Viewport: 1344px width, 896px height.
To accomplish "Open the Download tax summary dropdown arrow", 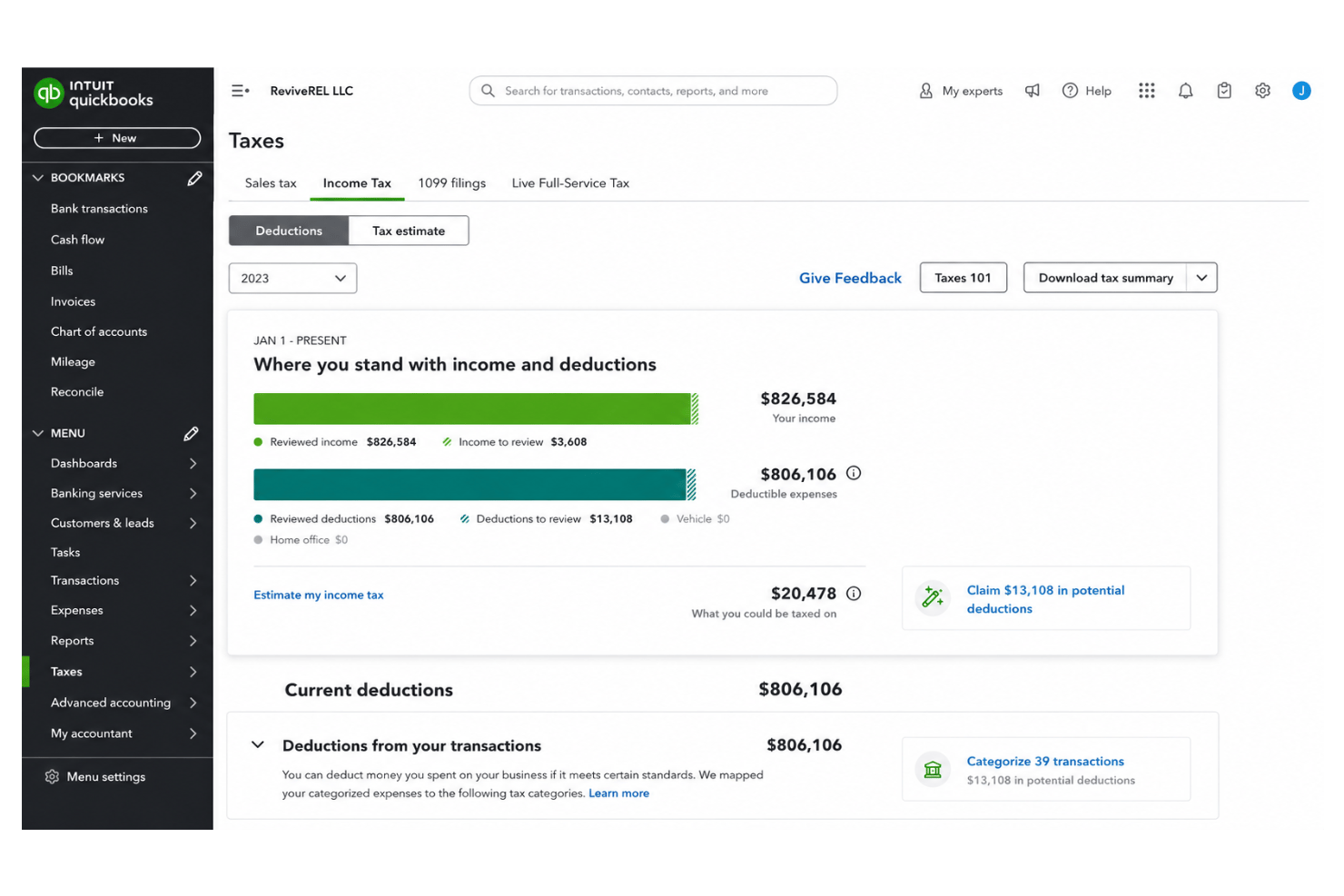I will point(1201,278).
